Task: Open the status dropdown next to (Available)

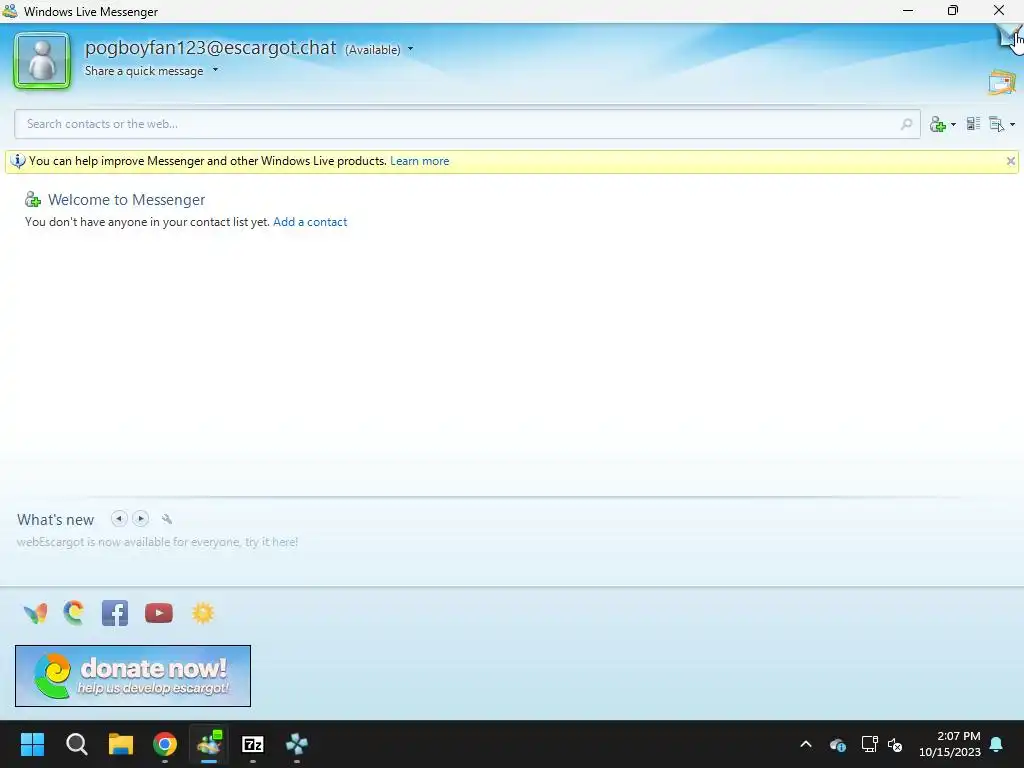Action: coord(411,49)
